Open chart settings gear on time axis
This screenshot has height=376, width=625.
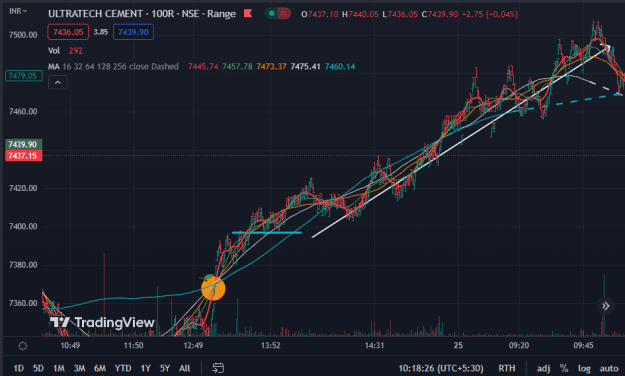coord(23,346)
